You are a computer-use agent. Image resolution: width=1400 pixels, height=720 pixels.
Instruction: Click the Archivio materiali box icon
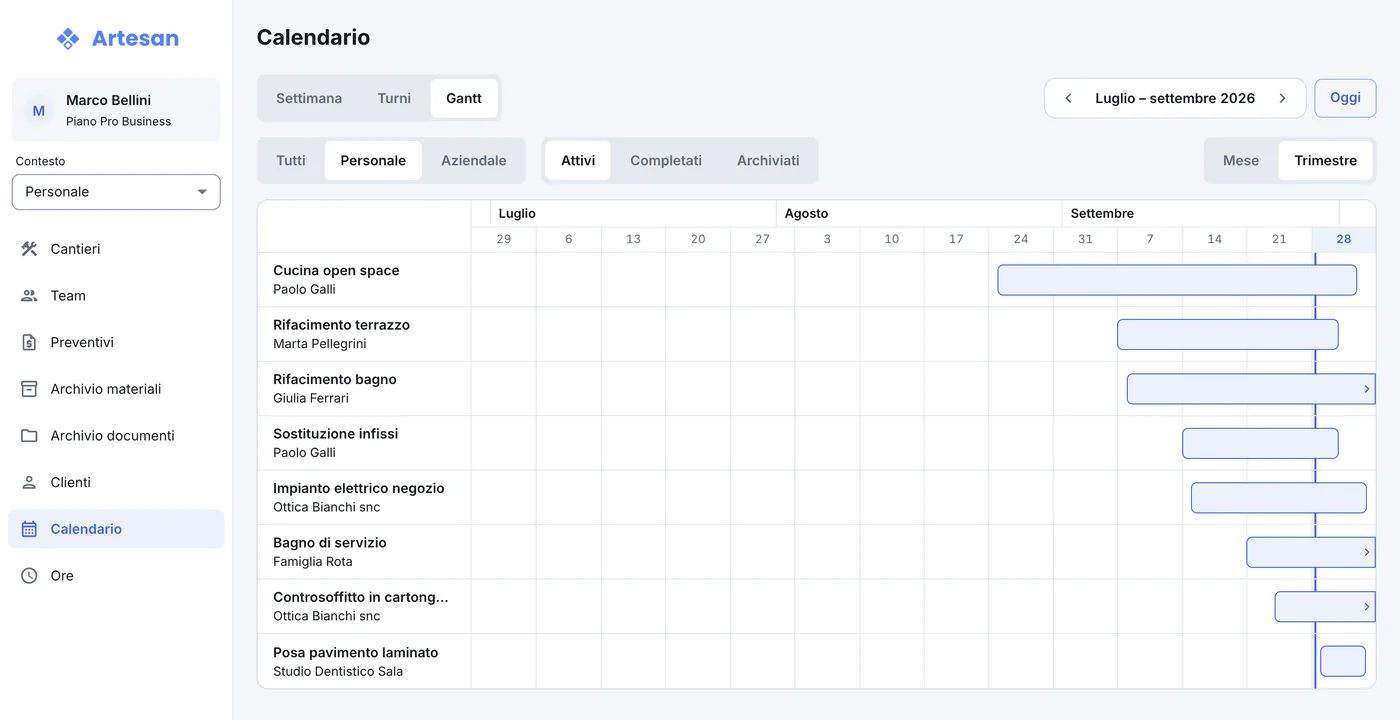(x=29, y=389)
